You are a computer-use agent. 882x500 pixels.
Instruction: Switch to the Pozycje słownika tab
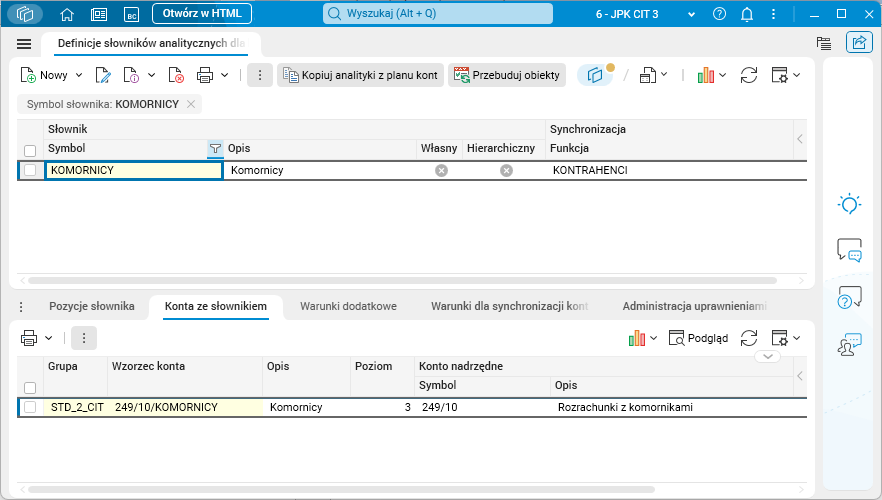(92, 306)
